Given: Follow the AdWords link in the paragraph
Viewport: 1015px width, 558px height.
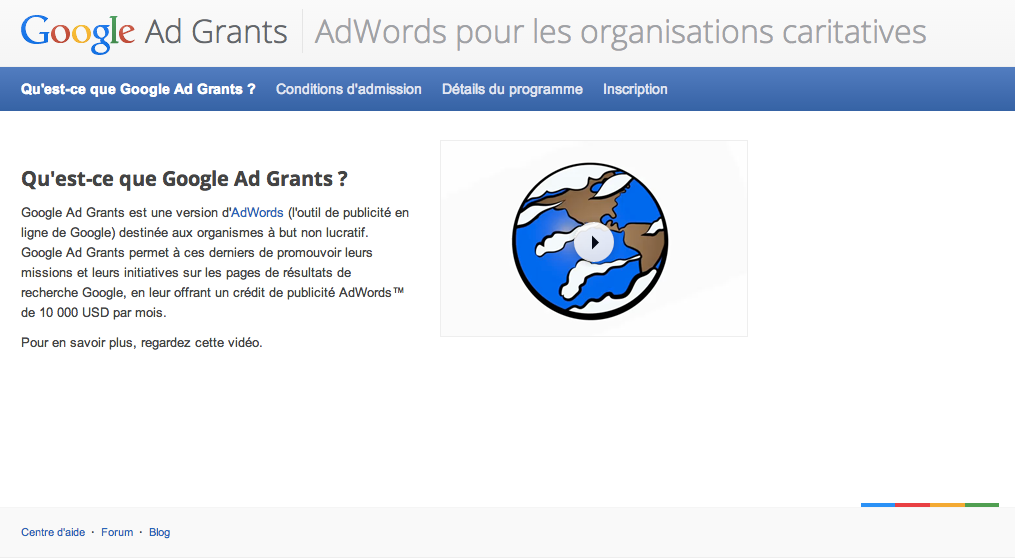Looking at the screenshot, I should click(257, 212).
